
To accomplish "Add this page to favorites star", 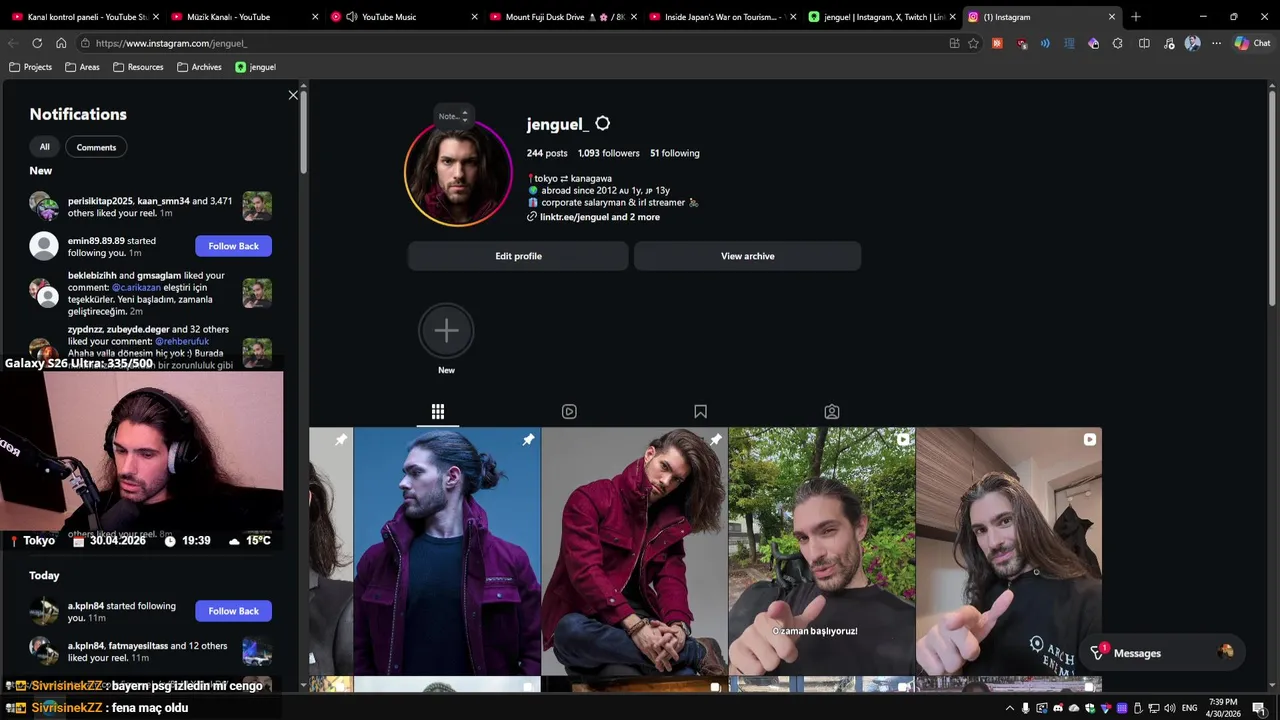I will click(973, 43).
